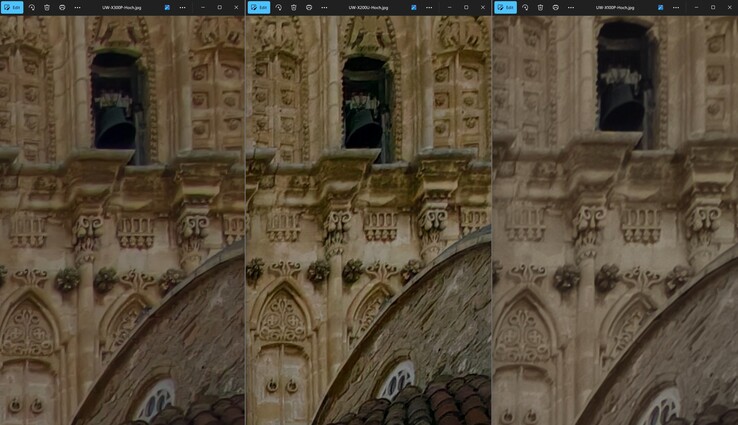
Task: Delete the image in the middle window
Action: pos(293,7)
